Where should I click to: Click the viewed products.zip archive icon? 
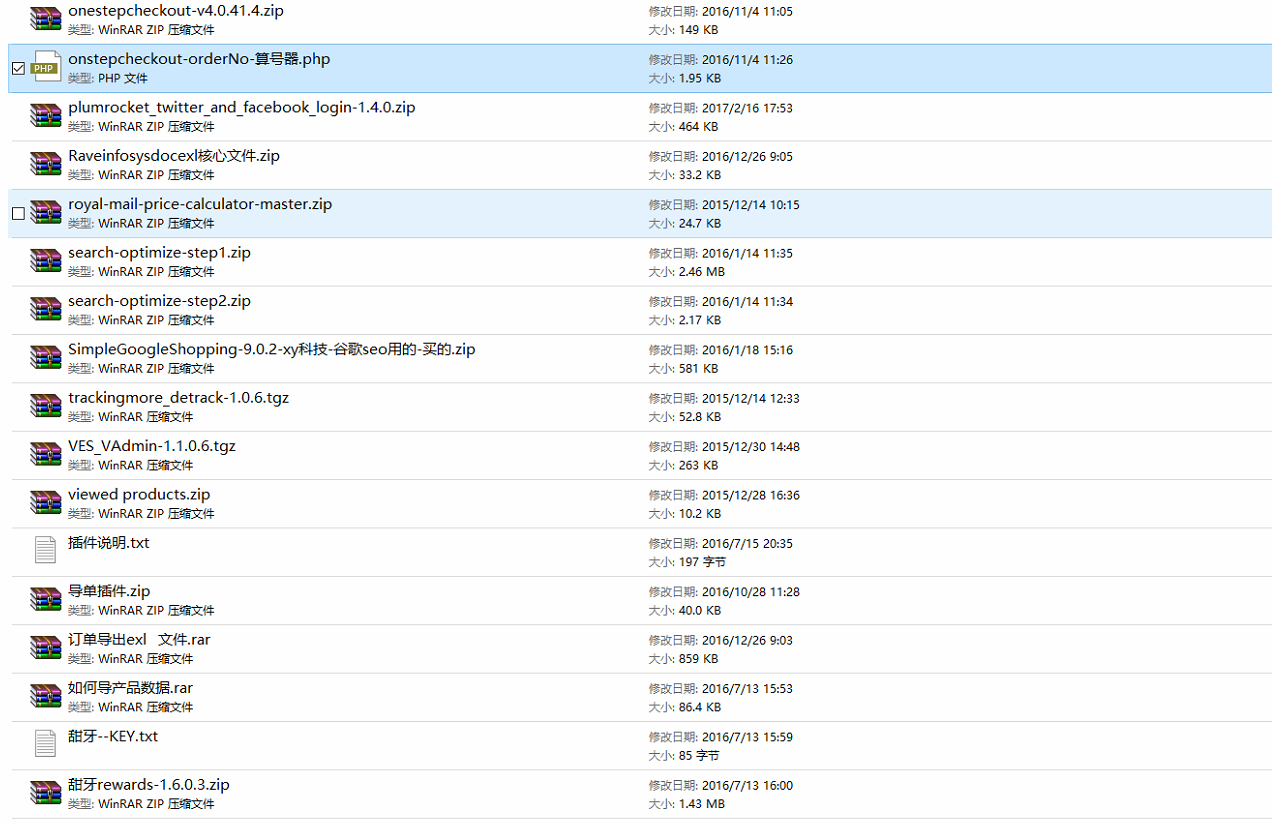click(x=46, y=503)
